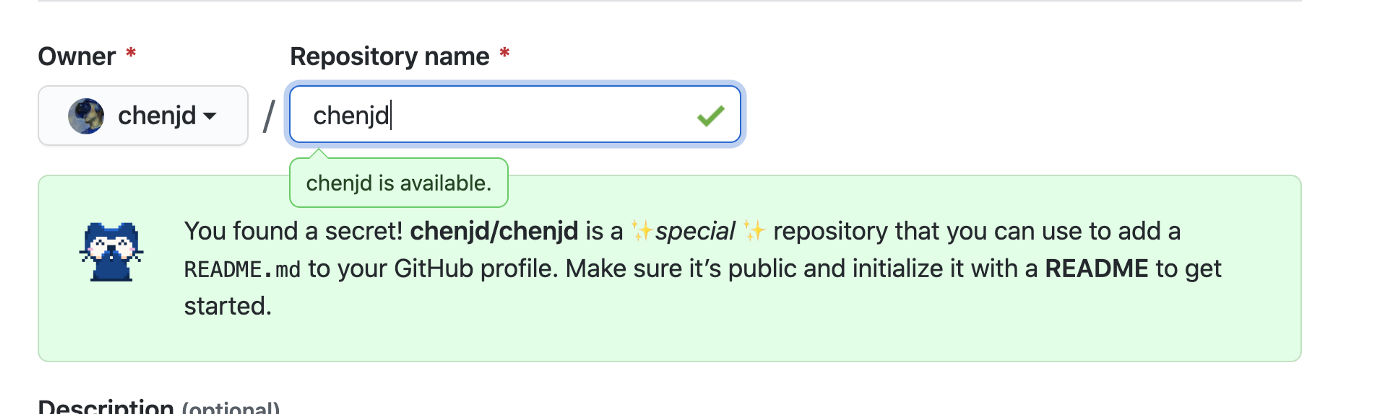The image size is (1400, 414).
Task: Click the sparkle emoji before "special"
Action: click(x=643, y=232)
